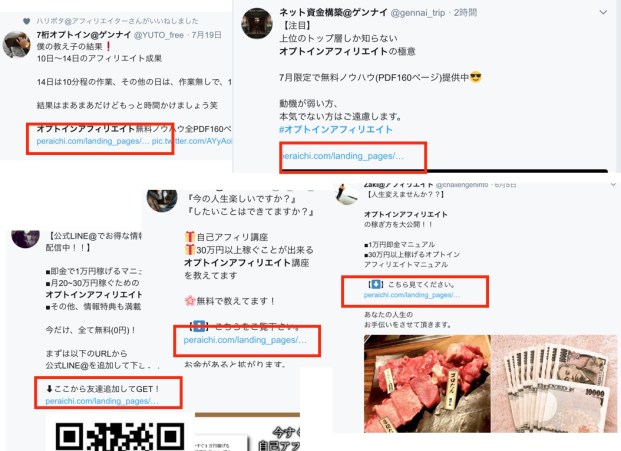Screen dimensions: 621x451
Task: Click the sunglasses emoji in PDF160 tweet
Action: tap(475, 77)
